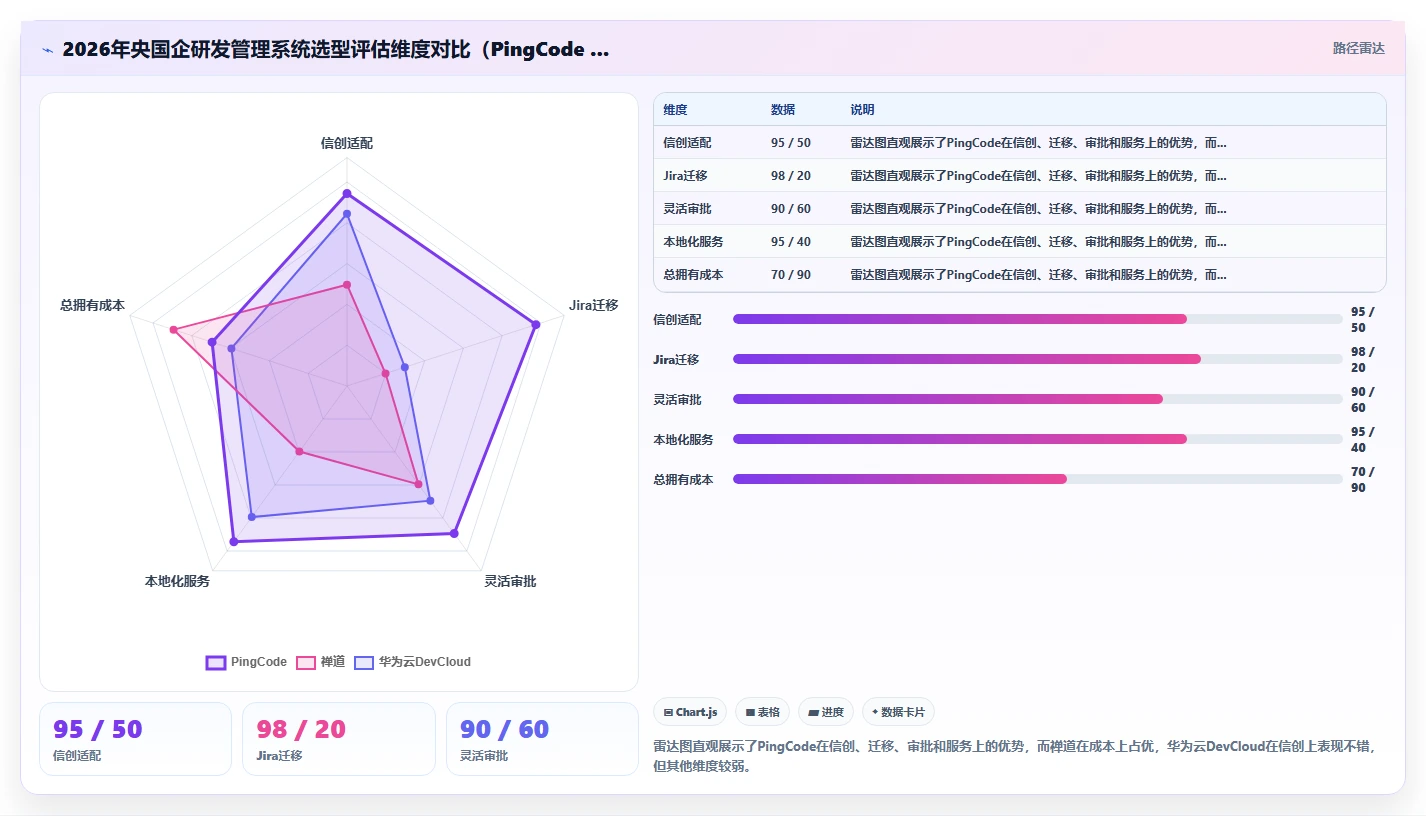Select the 进度 tag
This screenshot has width=1426, height=816.
click(x=826, y=712)
